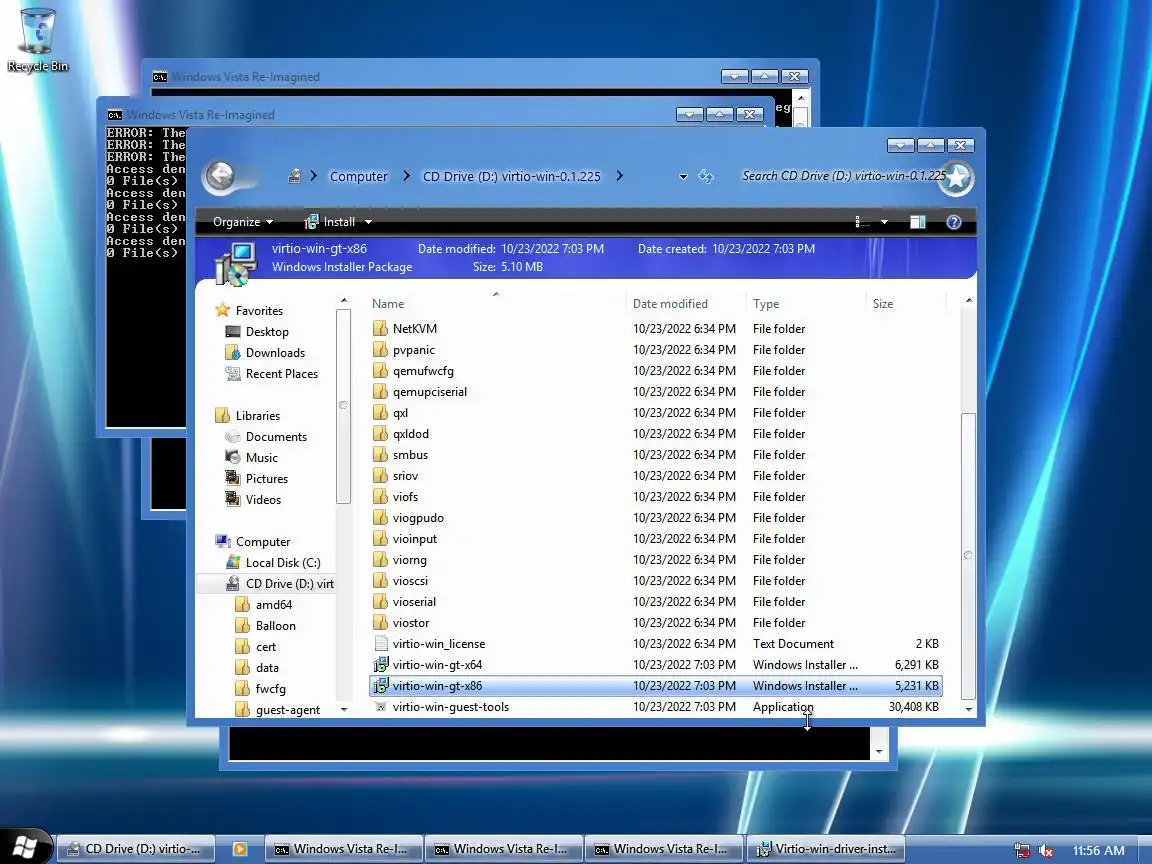
Task: Toggle the preview pane icon
Action: [918, 222]
